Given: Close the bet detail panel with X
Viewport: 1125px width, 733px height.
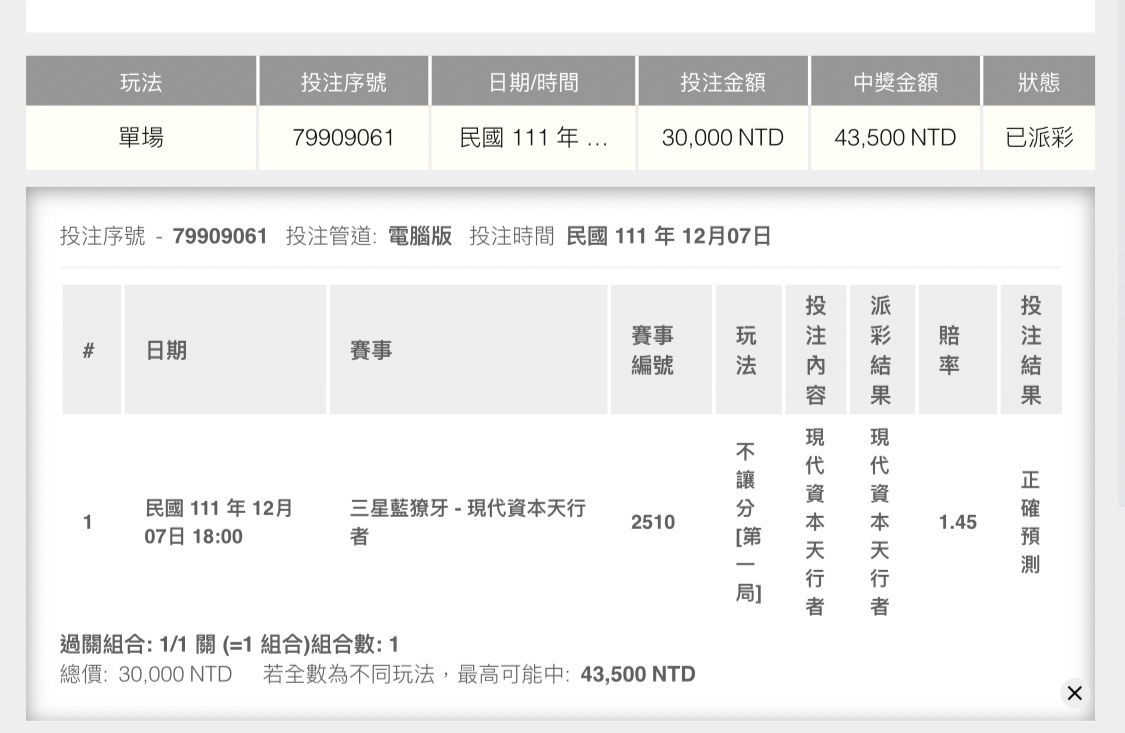Looking at the screenshot, I should (1074, 693).
